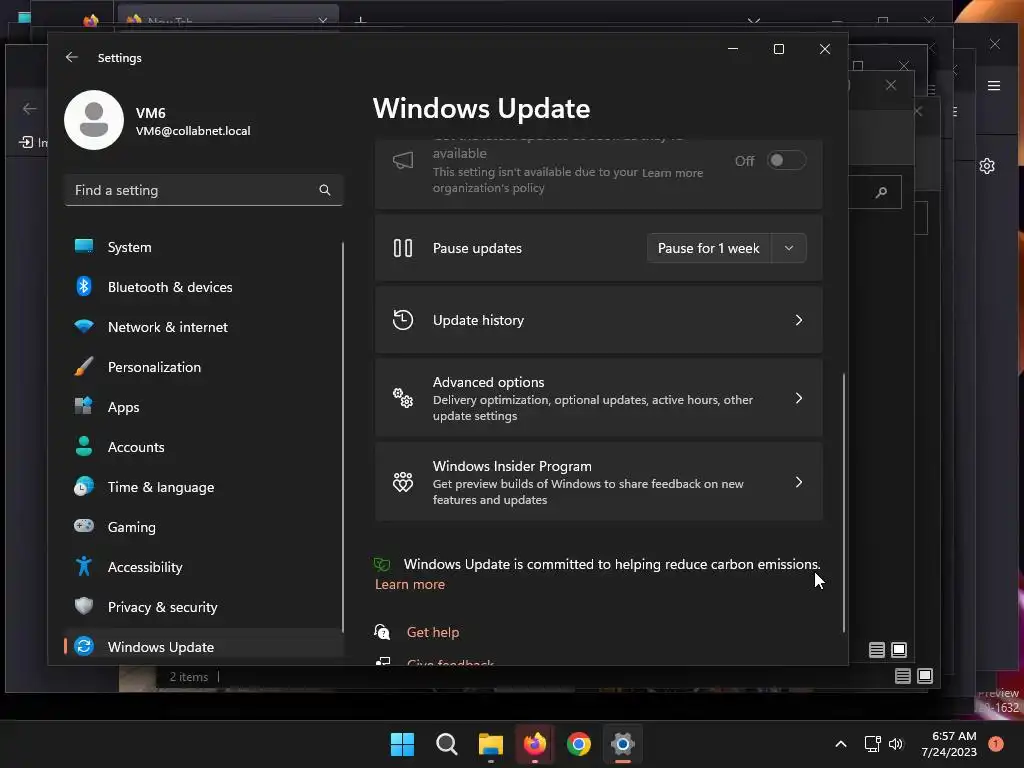Click the Pause updates icon
This screenshot has width=1024, height=768.
tap(403, 248)
